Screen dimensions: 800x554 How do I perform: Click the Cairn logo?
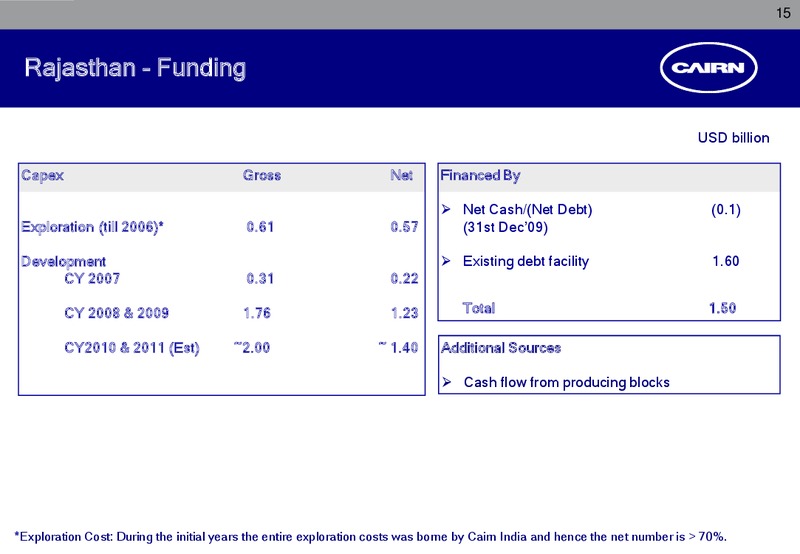click(x=709, y=67)
